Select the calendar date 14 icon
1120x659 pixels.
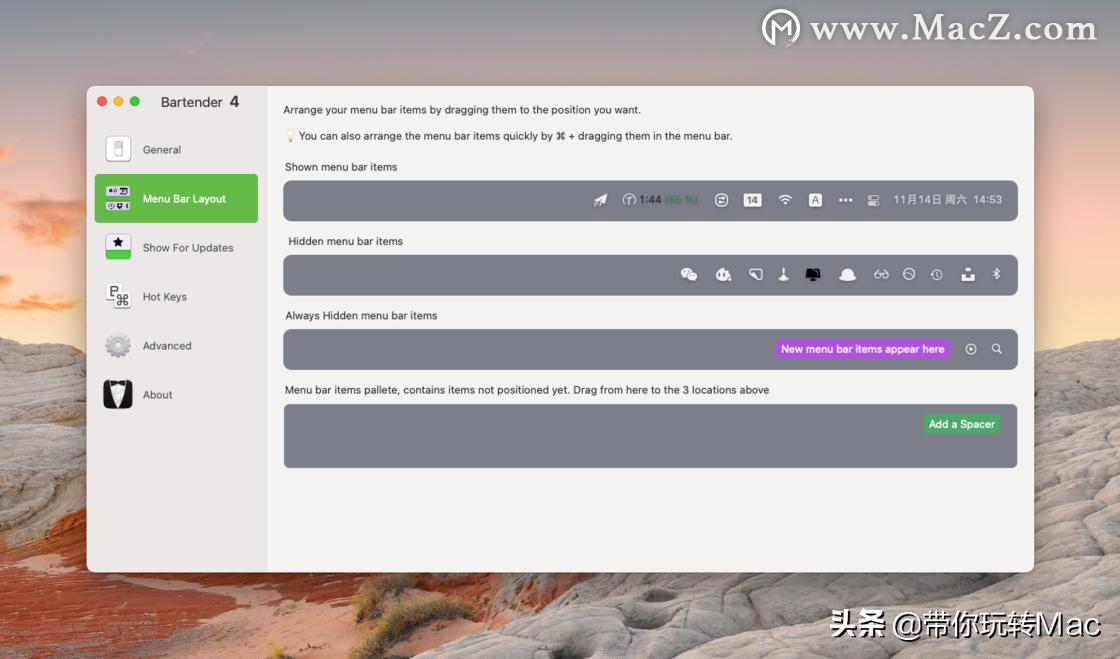pos(751,199)
